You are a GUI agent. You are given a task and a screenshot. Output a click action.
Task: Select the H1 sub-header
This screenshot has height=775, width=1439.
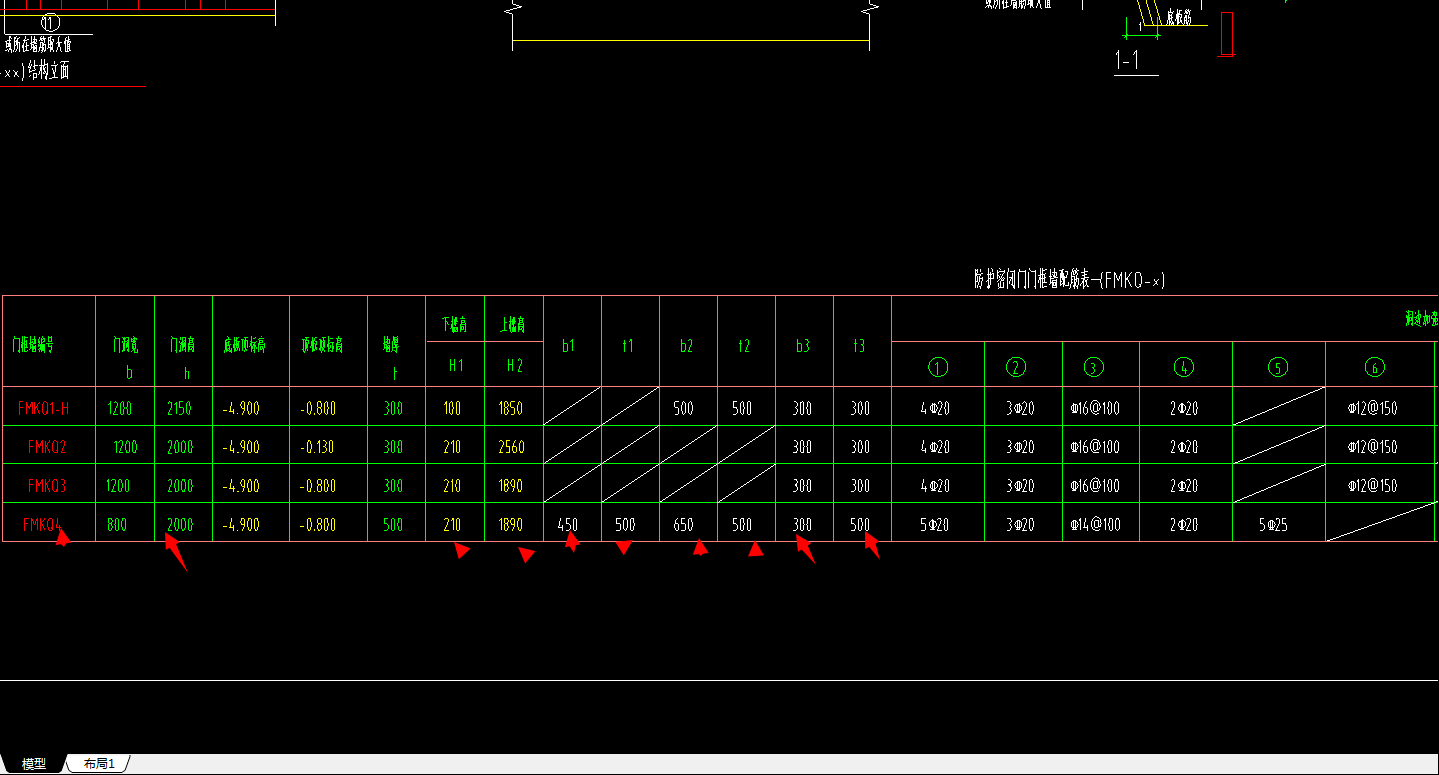(x=456, y=366)
